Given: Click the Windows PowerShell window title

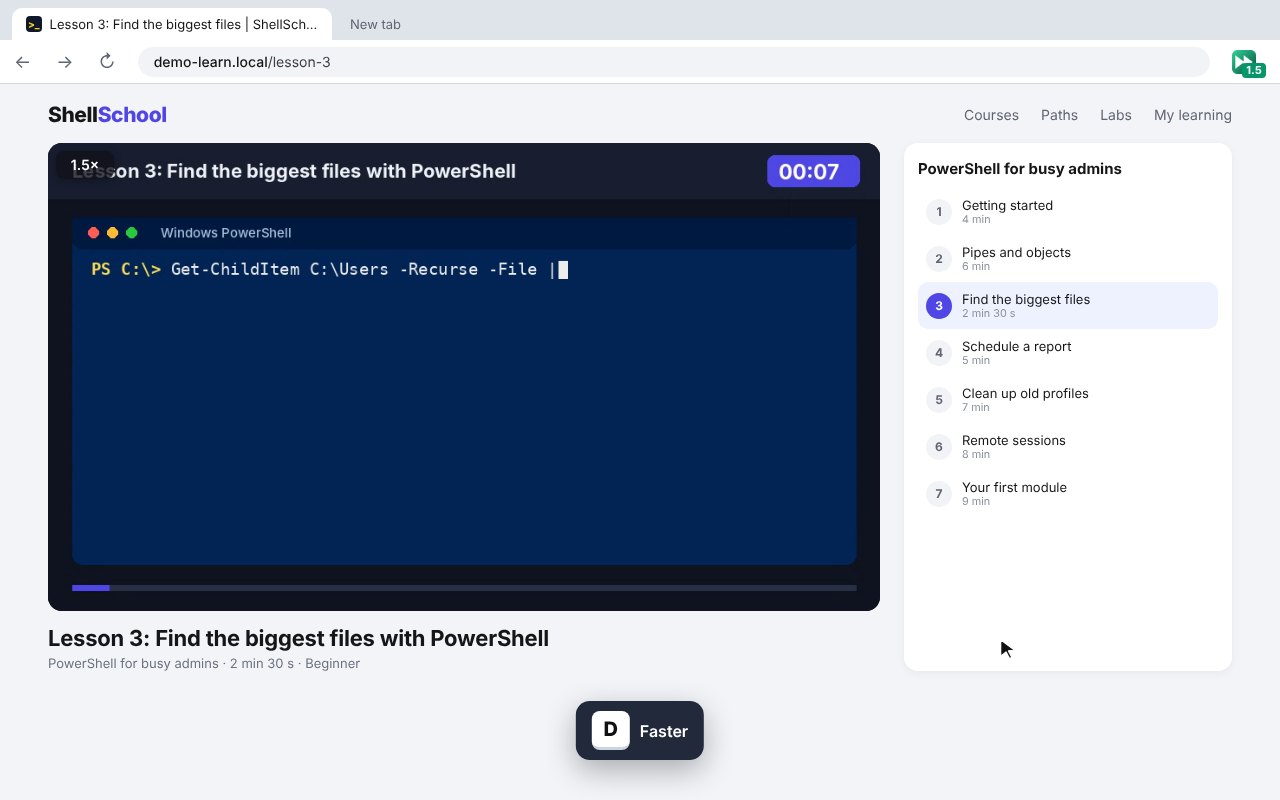Looking at the screenshot, I should tap(226, 233).
